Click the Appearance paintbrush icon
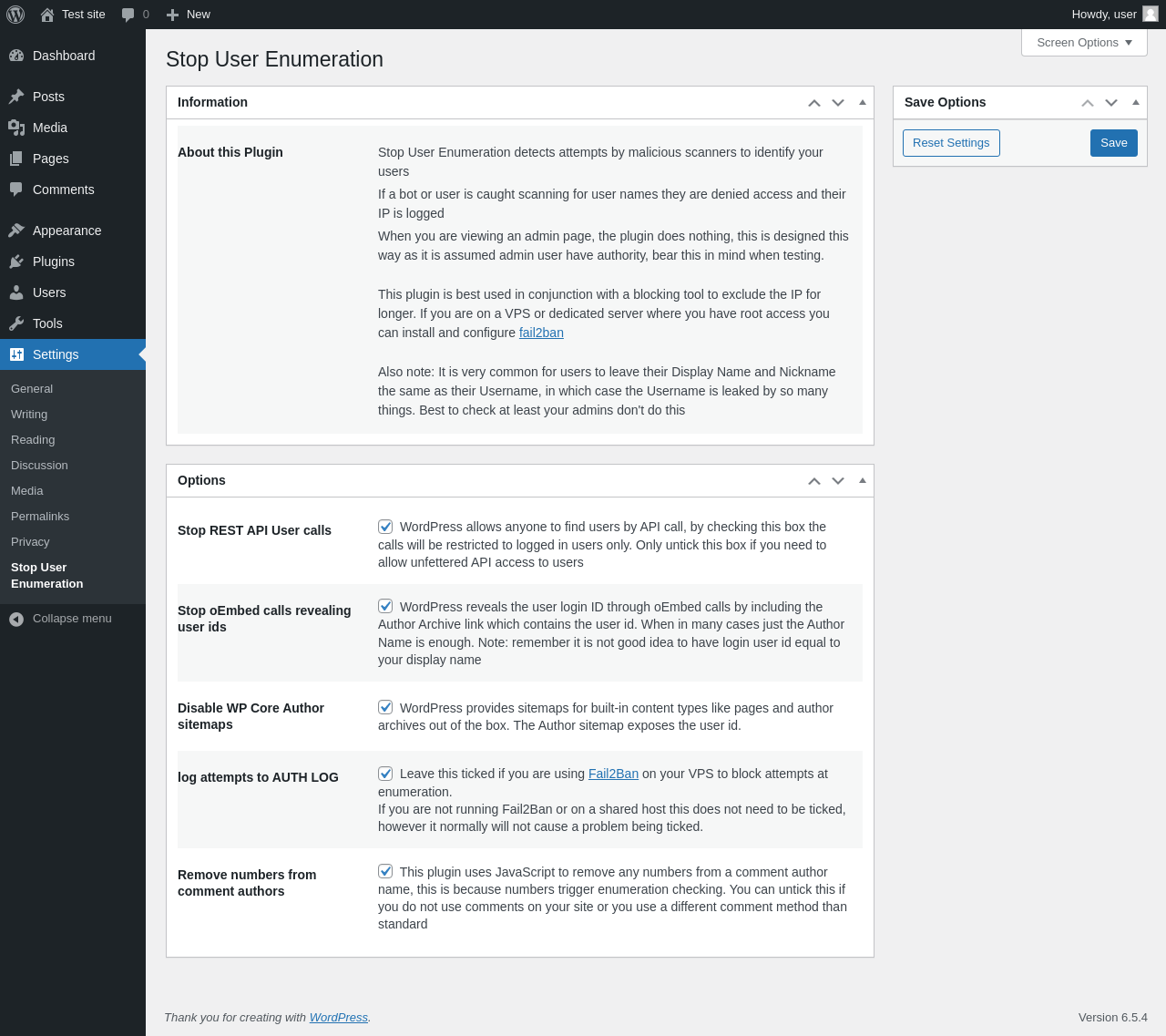1166x1036 pixels. (16, 231)
